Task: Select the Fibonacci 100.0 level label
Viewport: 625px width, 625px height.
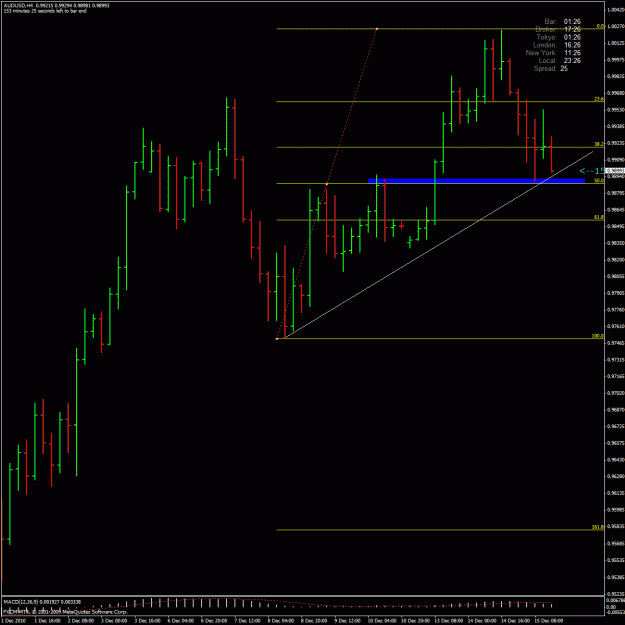Action: [598, 336]
